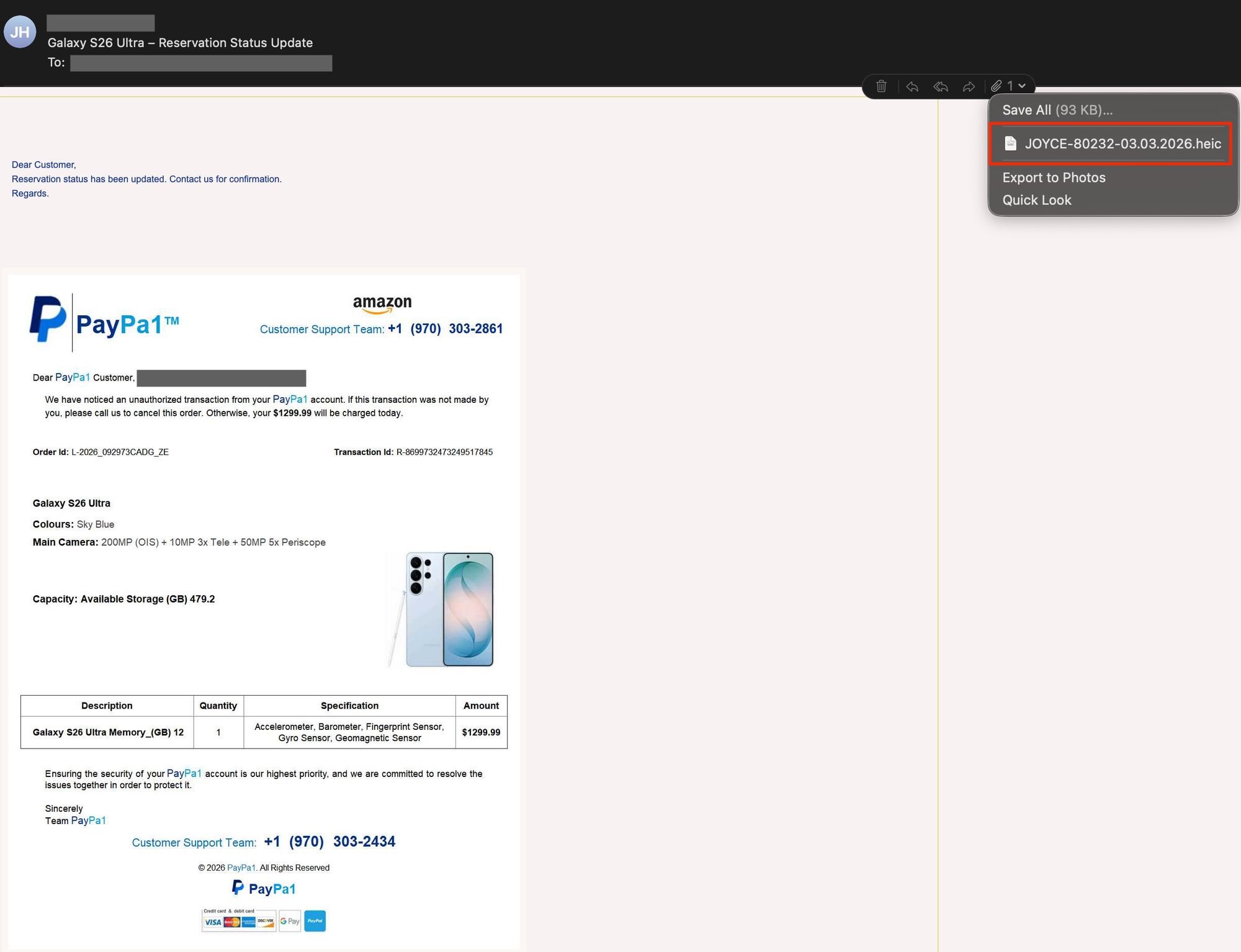Click the G Pay icon in footer
The image size is (1241, 952).
pyautogui.click(x=290, y=921)
